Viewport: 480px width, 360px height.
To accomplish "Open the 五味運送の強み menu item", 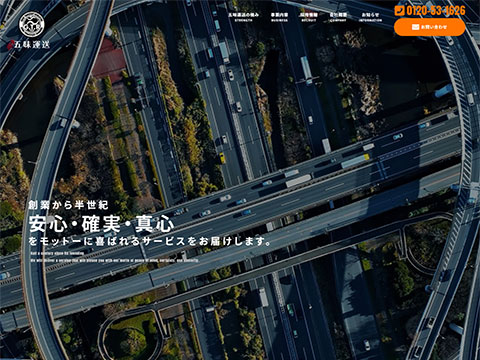I will click(x=243, y=17).
